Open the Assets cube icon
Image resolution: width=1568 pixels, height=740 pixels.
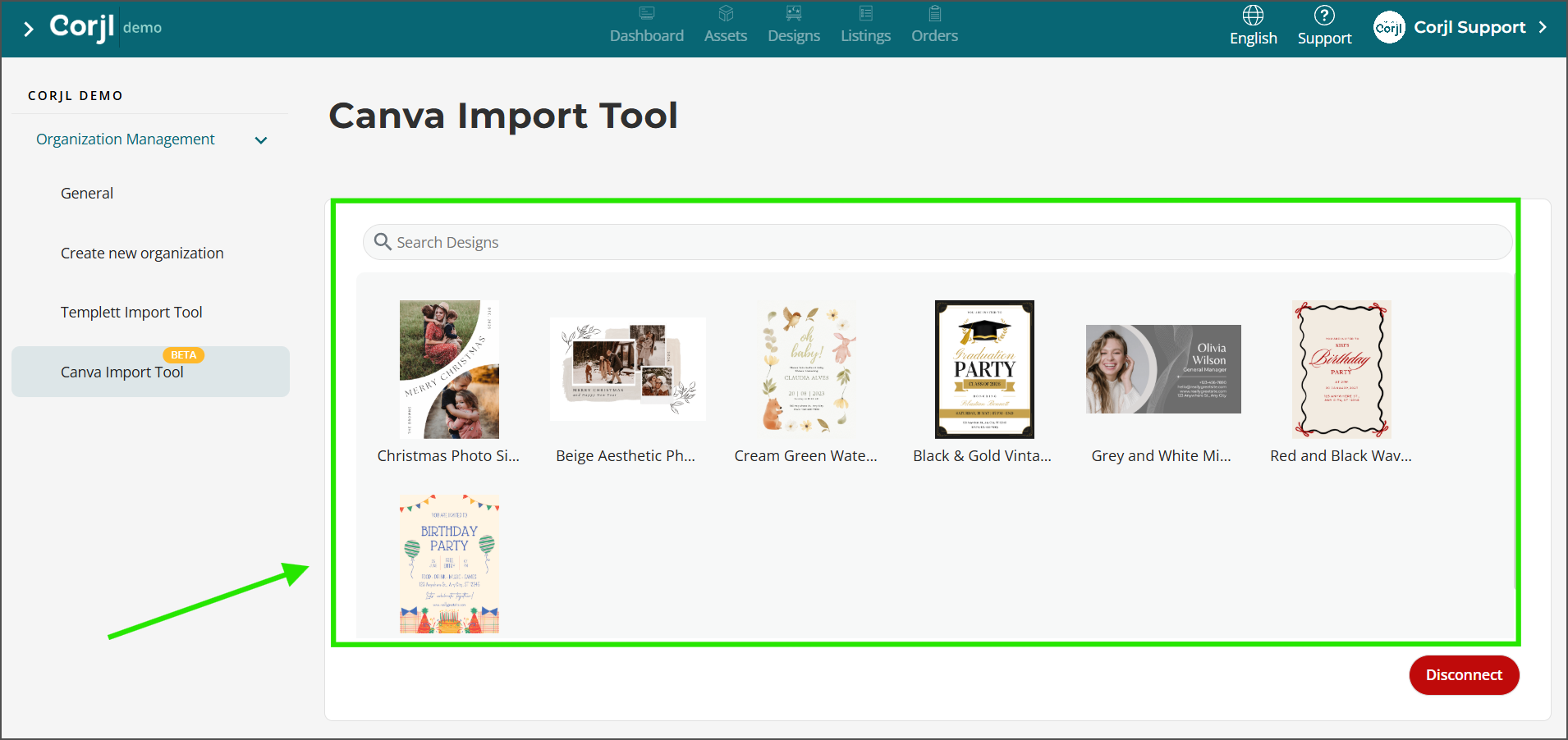(726, 13)
